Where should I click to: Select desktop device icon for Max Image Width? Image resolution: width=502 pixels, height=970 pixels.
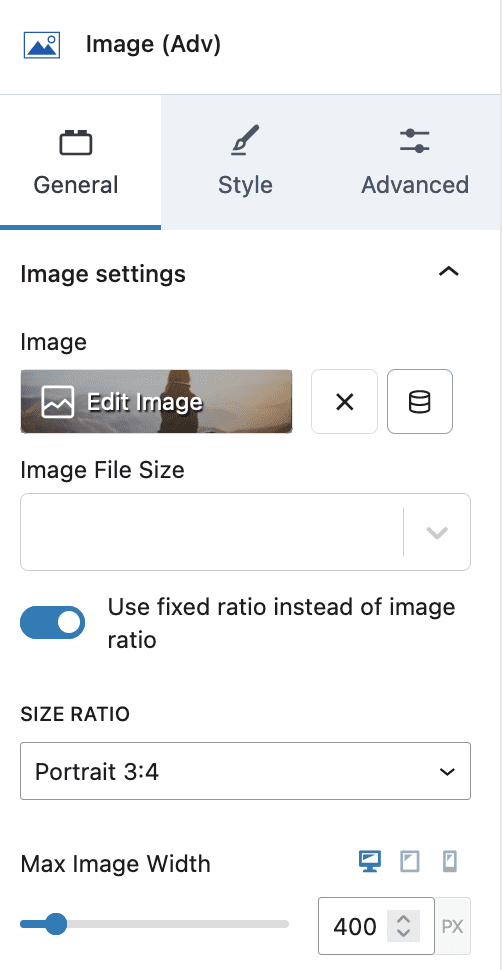click(370, 861)
